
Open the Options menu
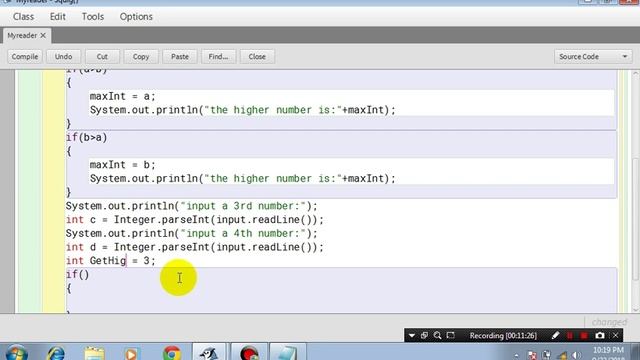pyautogui.click(x=136, y=17)
